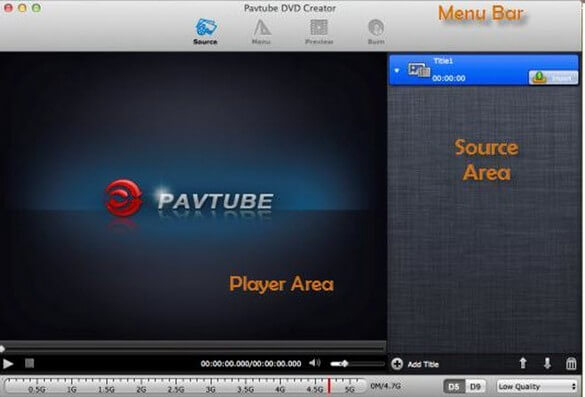Viewport: 585px width, 397px height.
Task: Open the Source step in toolbar
Action: pyautogui.click(x=205, y=31)
